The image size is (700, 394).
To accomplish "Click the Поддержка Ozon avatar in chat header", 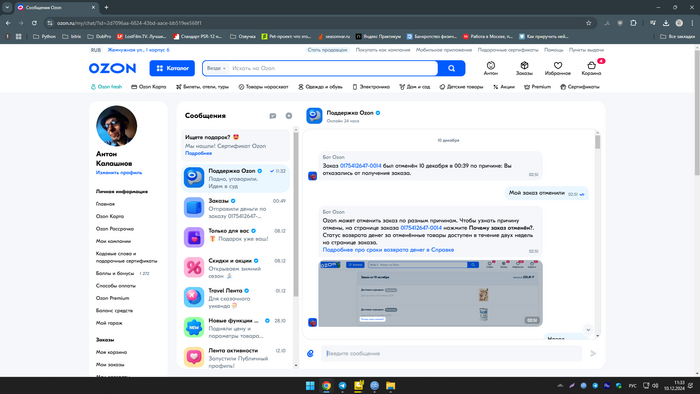I will (x=314, y=116).
